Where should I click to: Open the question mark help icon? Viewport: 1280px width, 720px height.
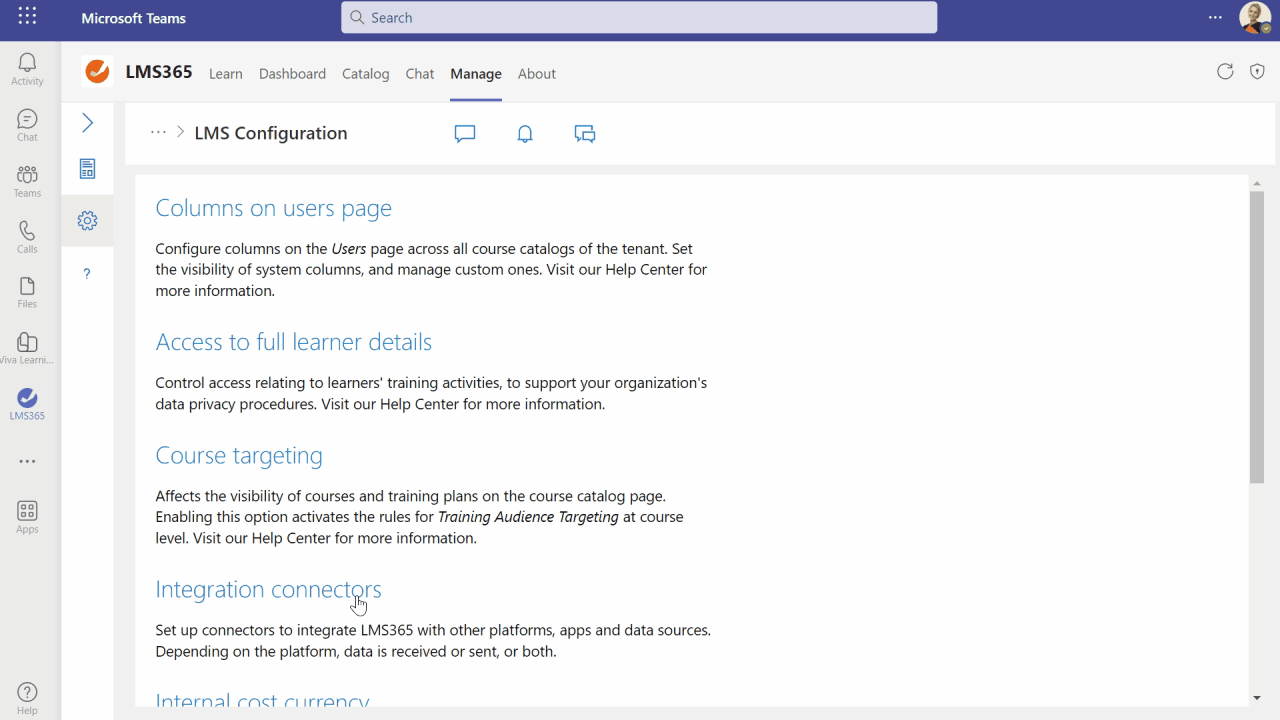coord(87,274)
